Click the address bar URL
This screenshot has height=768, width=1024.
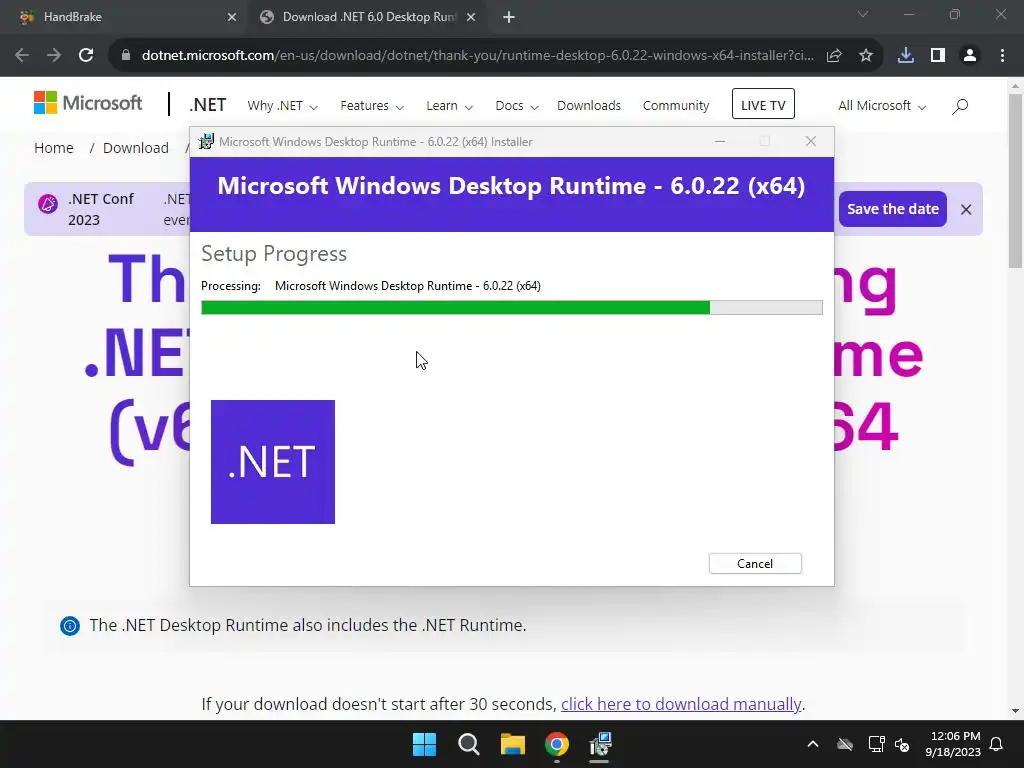[477, 56]
